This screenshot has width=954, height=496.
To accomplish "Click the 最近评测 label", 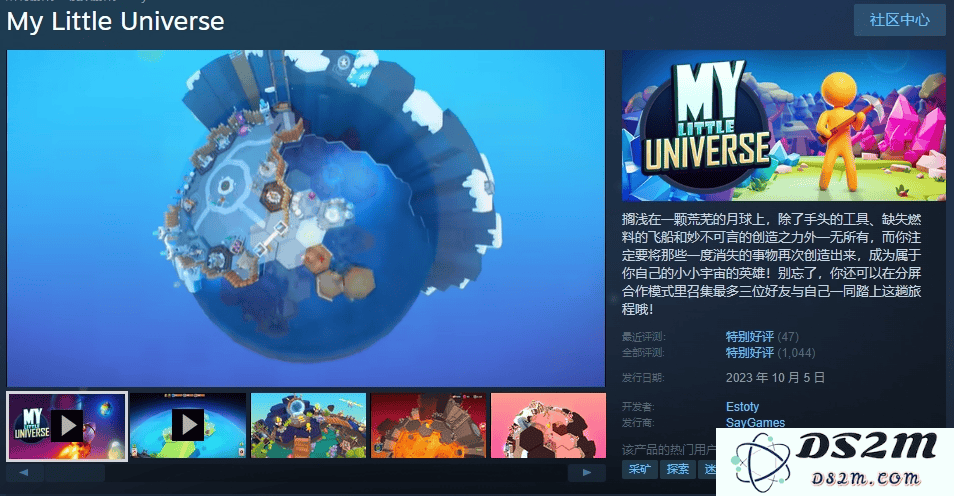I will [644, 337].
